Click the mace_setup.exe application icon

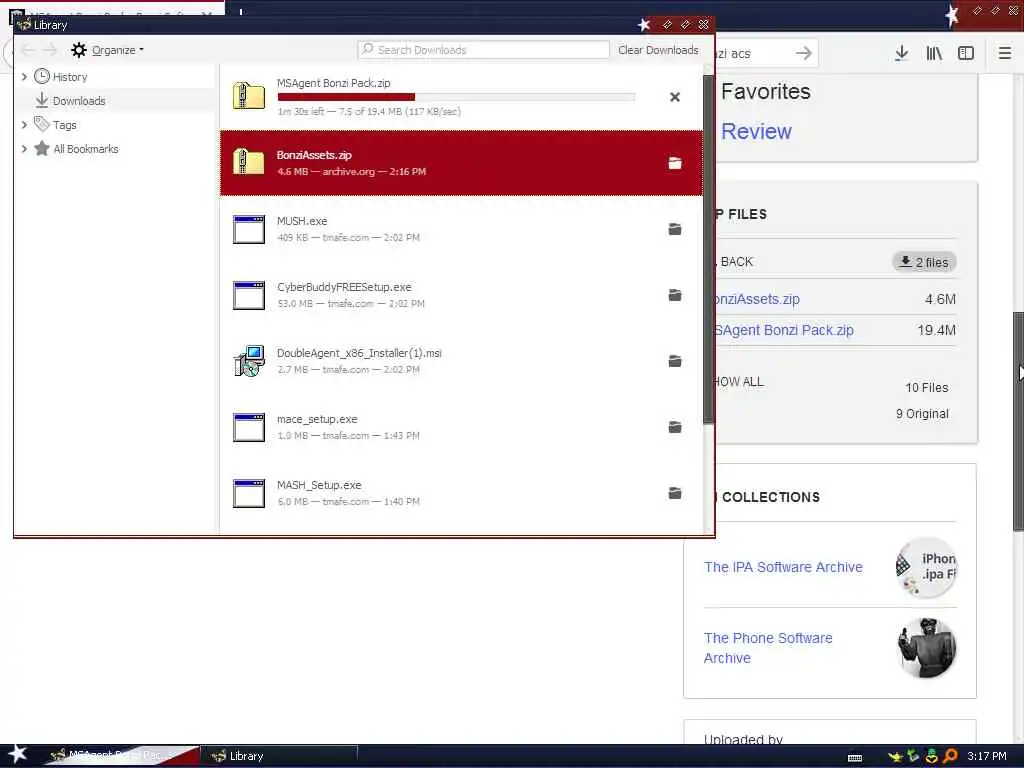(249, 427)
